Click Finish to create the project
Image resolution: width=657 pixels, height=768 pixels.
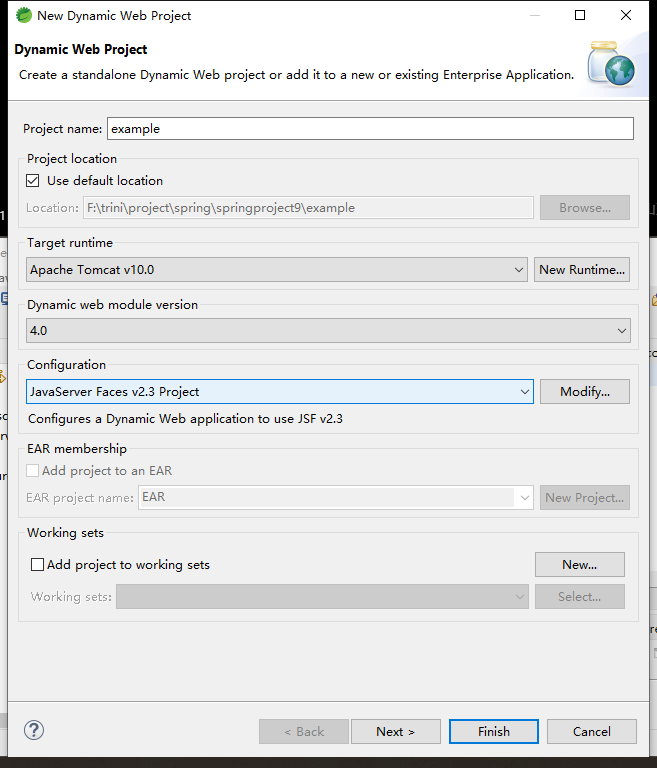493,732
